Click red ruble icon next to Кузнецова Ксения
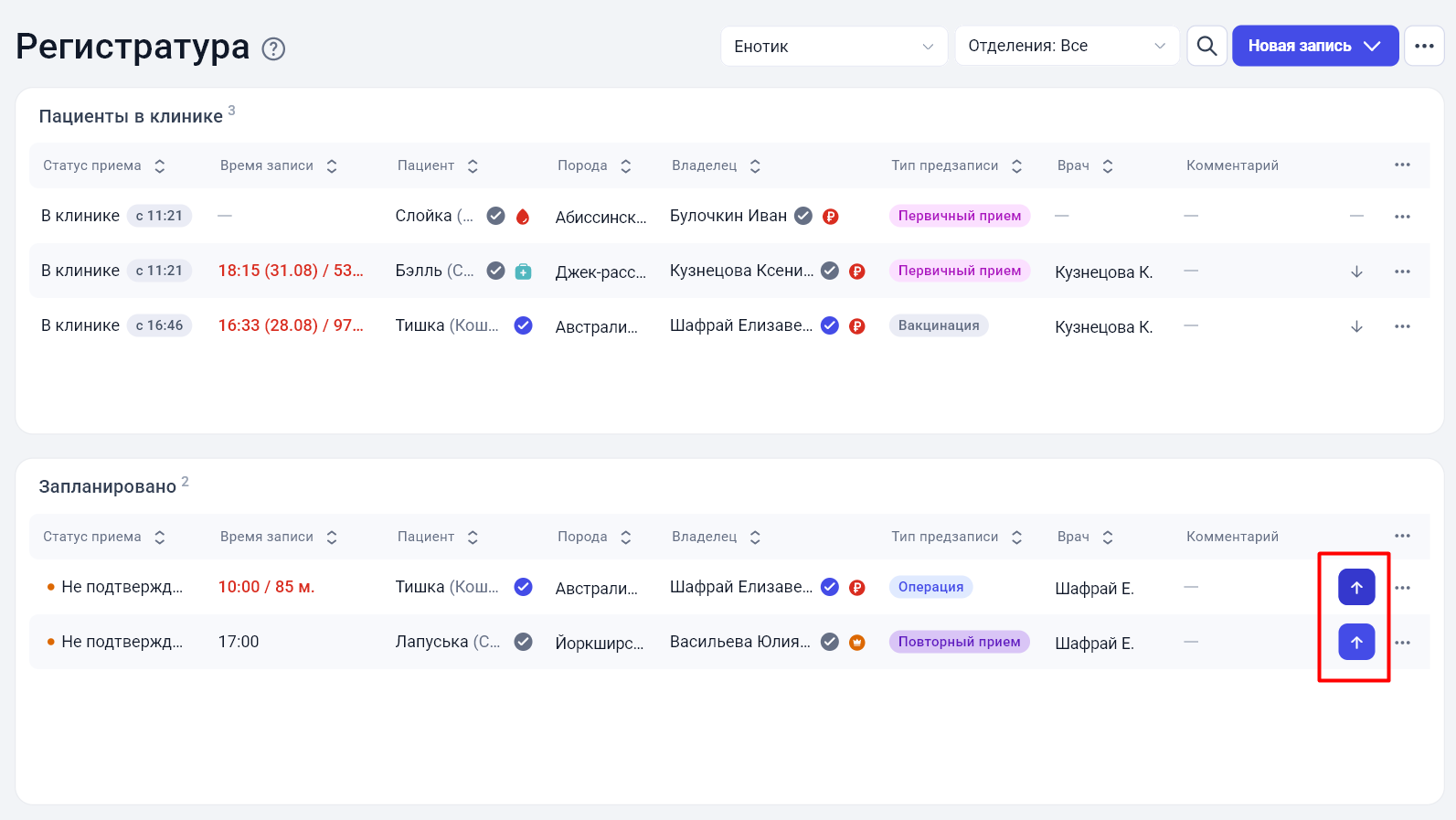The width and height of the screenshot is (1456, 820). click(x=856, y=272)
